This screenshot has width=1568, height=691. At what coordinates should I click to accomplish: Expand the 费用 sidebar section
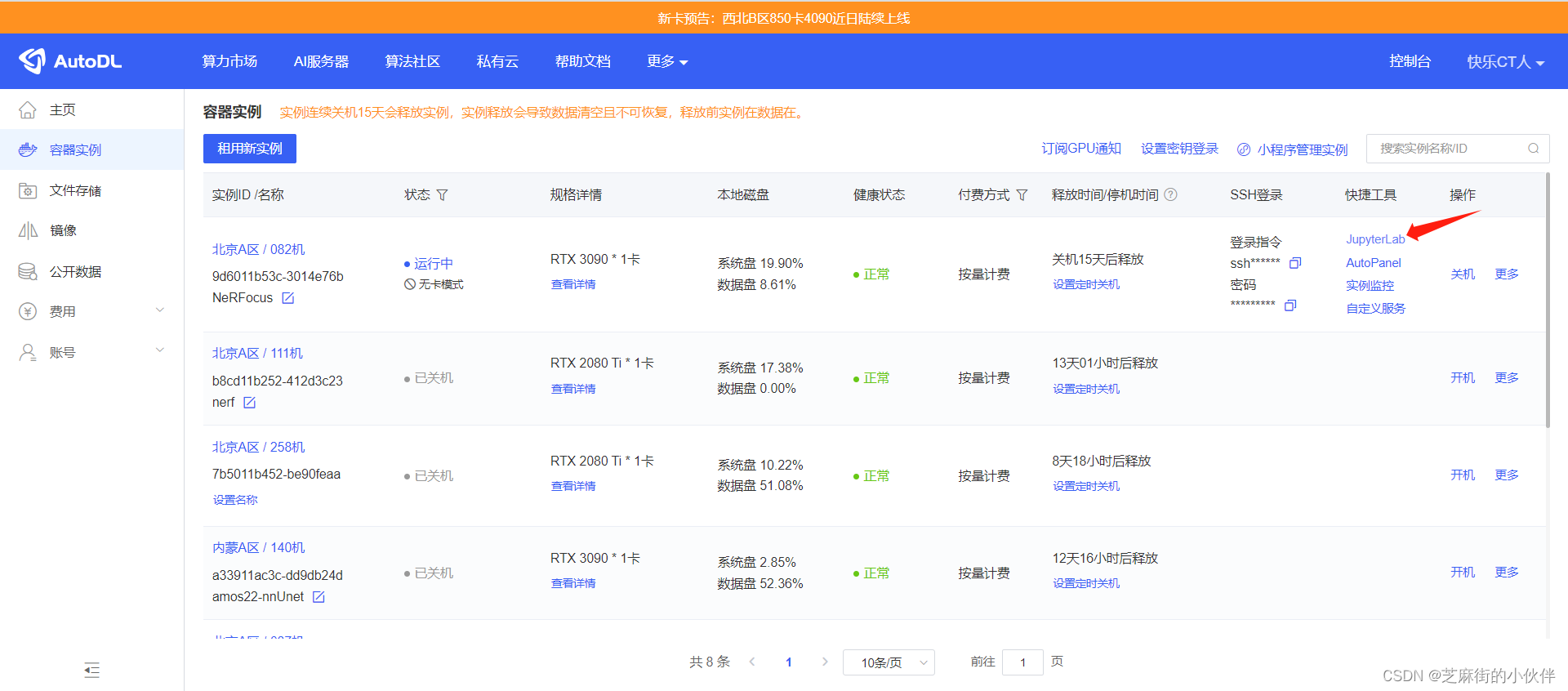pyautogui.click(x=160, y=310)
